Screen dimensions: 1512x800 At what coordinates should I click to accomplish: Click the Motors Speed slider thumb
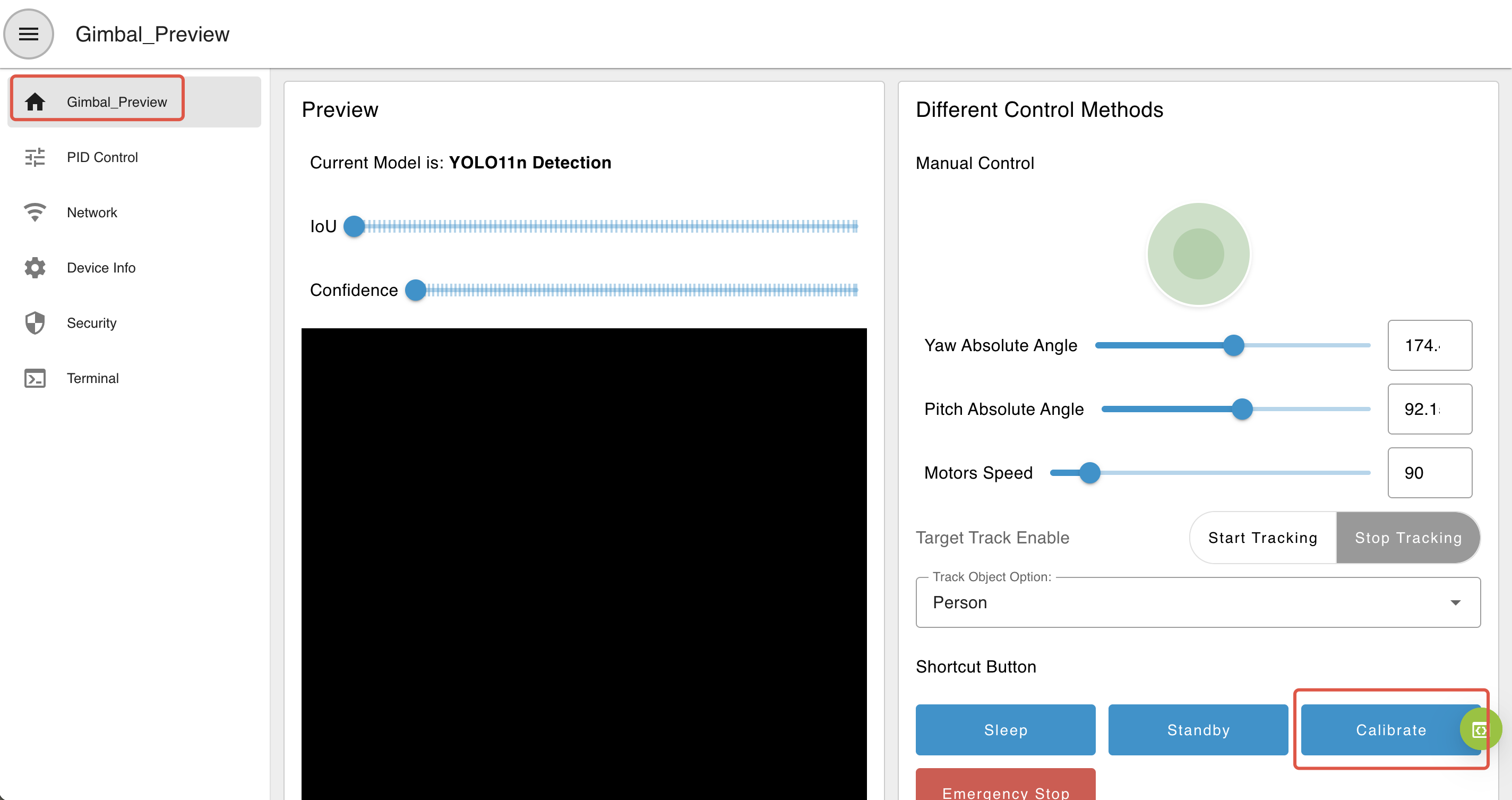[x=1089, y=472]
